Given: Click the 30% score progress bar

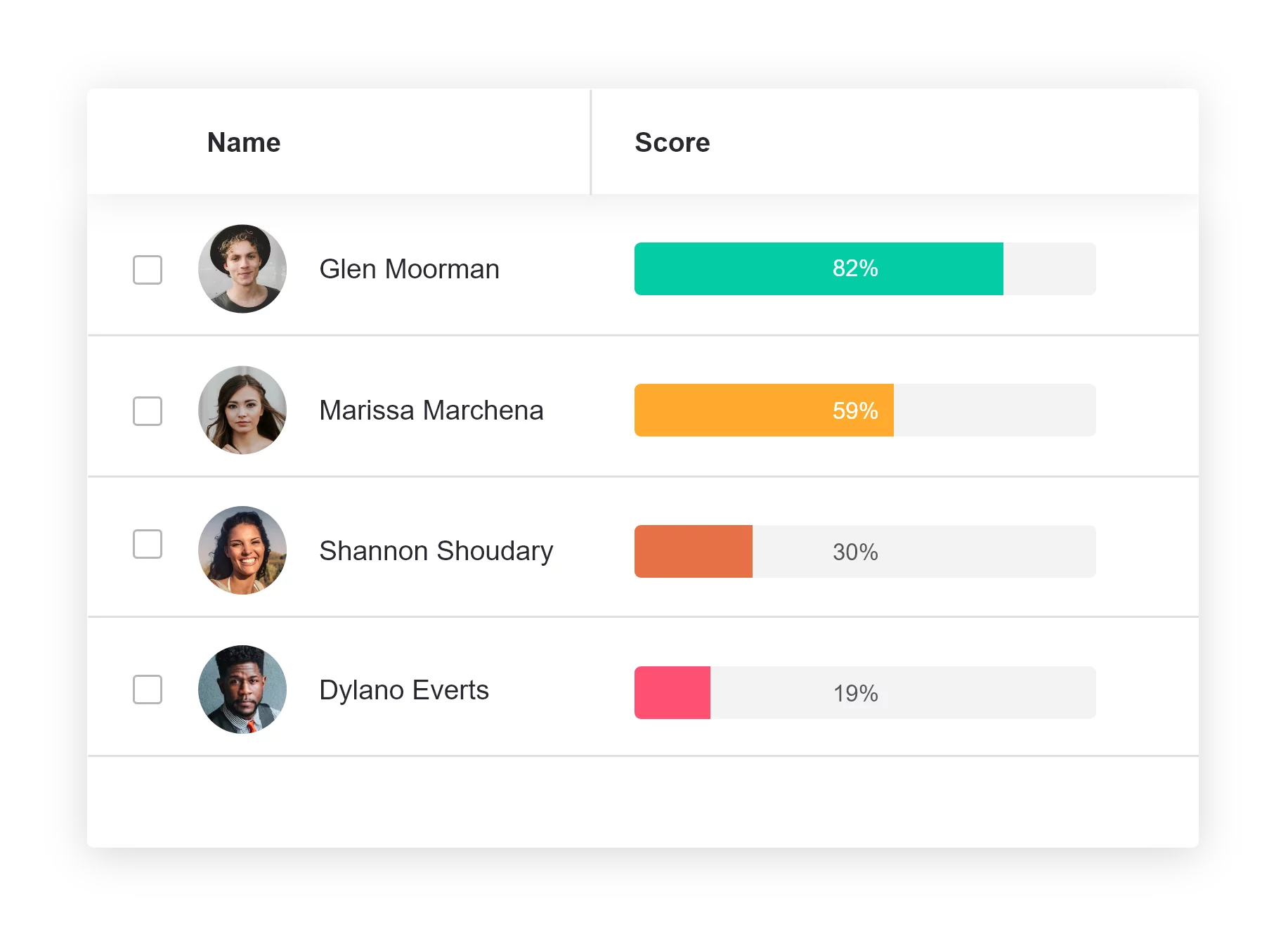Looking at the screenshot, I should tap(864, 552).
